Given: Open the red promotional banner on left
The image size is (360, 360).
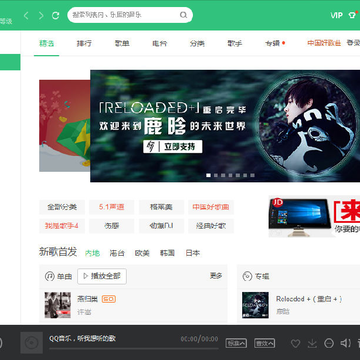Looking at the screenshot, I should point(65,126).
